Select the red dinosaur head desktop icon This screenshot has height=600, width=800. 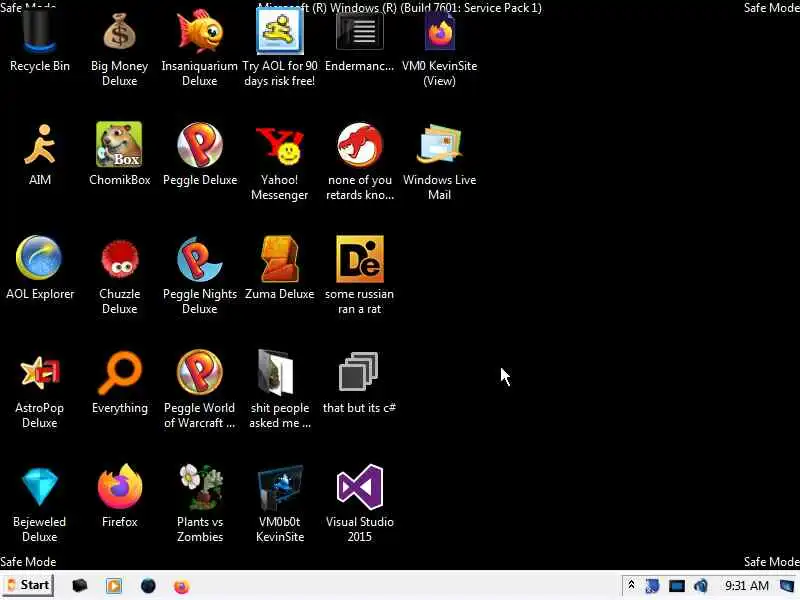coord(360,145)
